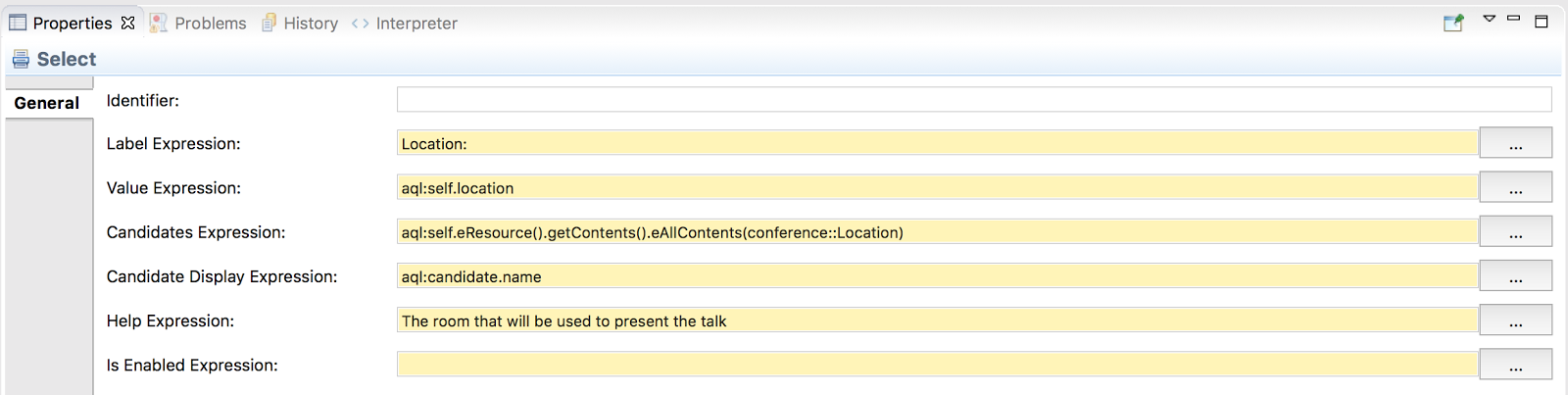This screenshot has width=1568, height=395.
Task: Open the History tab
Action: [x=300, y=23]
